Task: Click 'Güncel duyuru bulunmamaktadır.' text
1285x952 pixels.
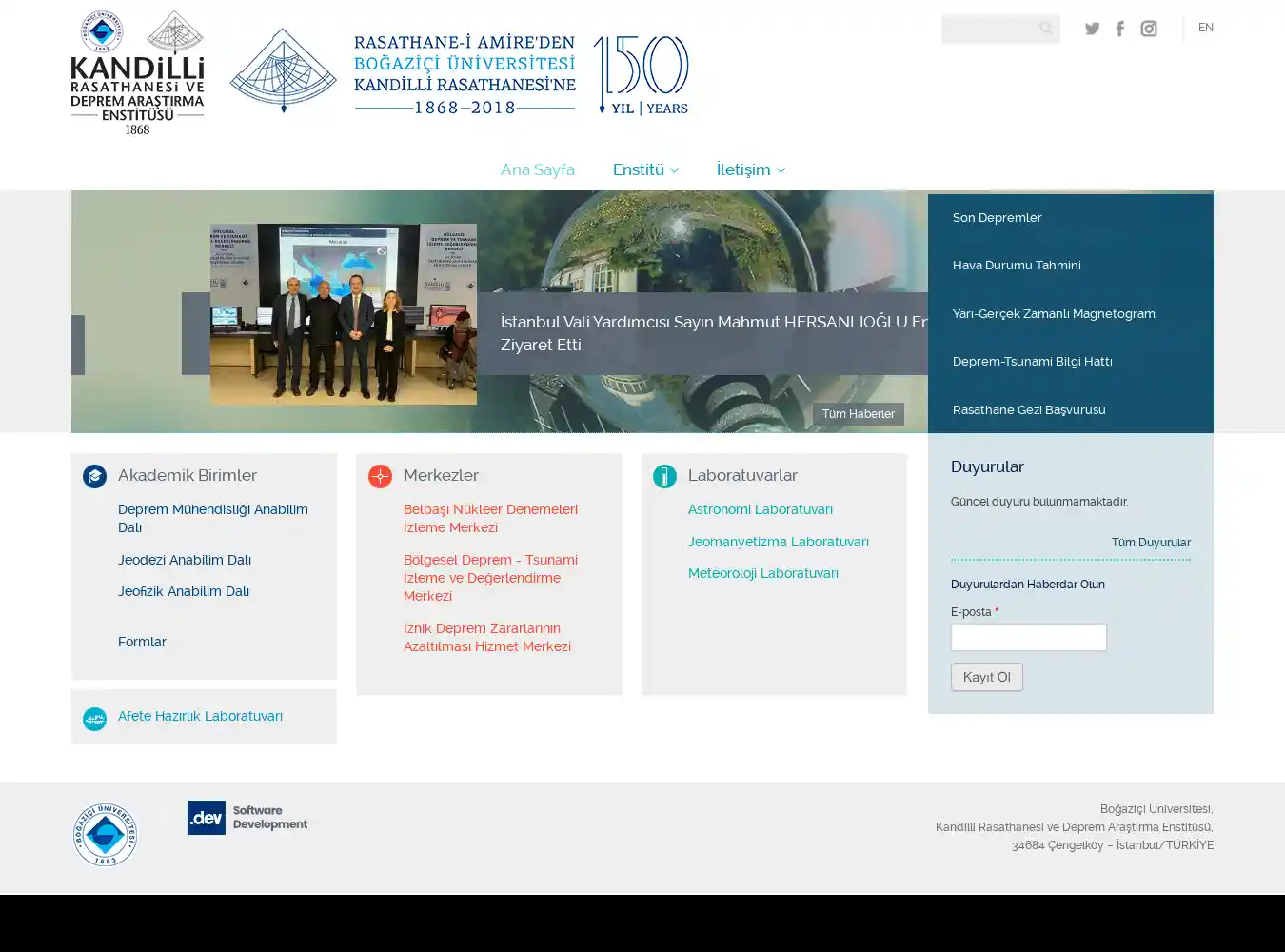Action: tap(1039, 502)
